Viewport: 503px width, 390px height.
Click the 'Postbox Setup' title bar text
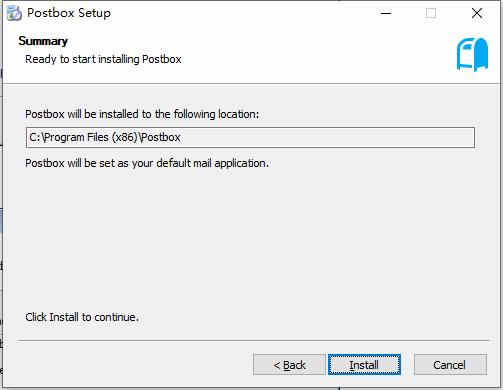point(69,13)
